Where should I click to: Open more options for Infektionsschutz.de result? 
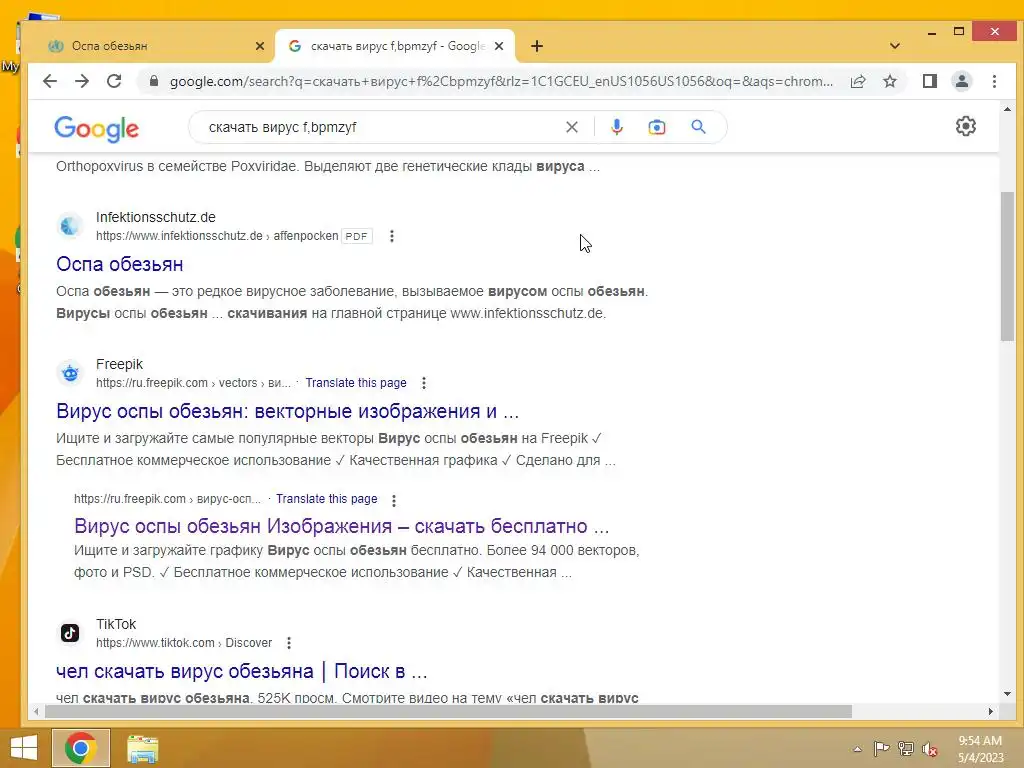392,236
